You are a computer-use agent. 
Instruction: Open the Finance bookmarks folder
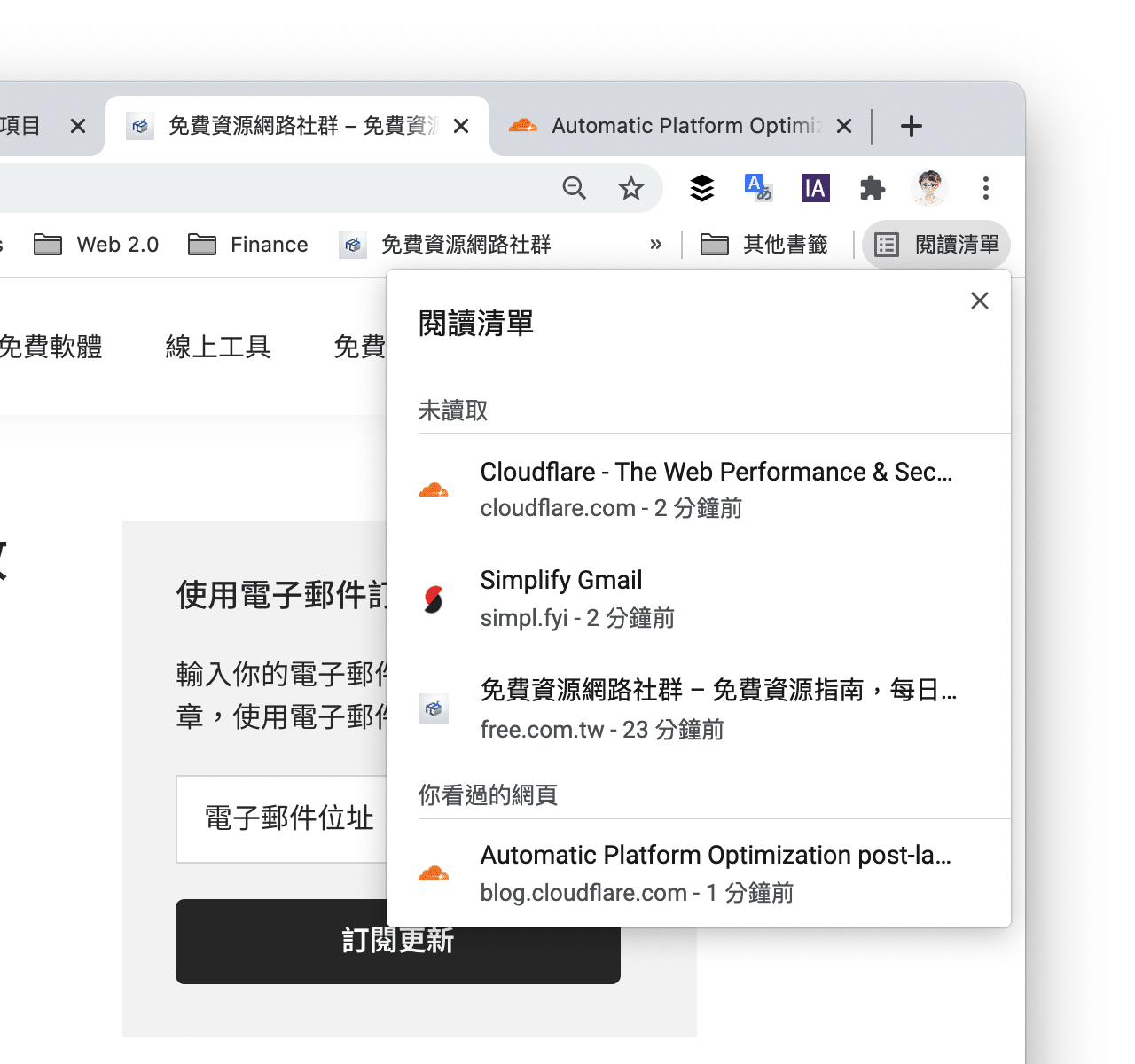click(x=248, y=245)
